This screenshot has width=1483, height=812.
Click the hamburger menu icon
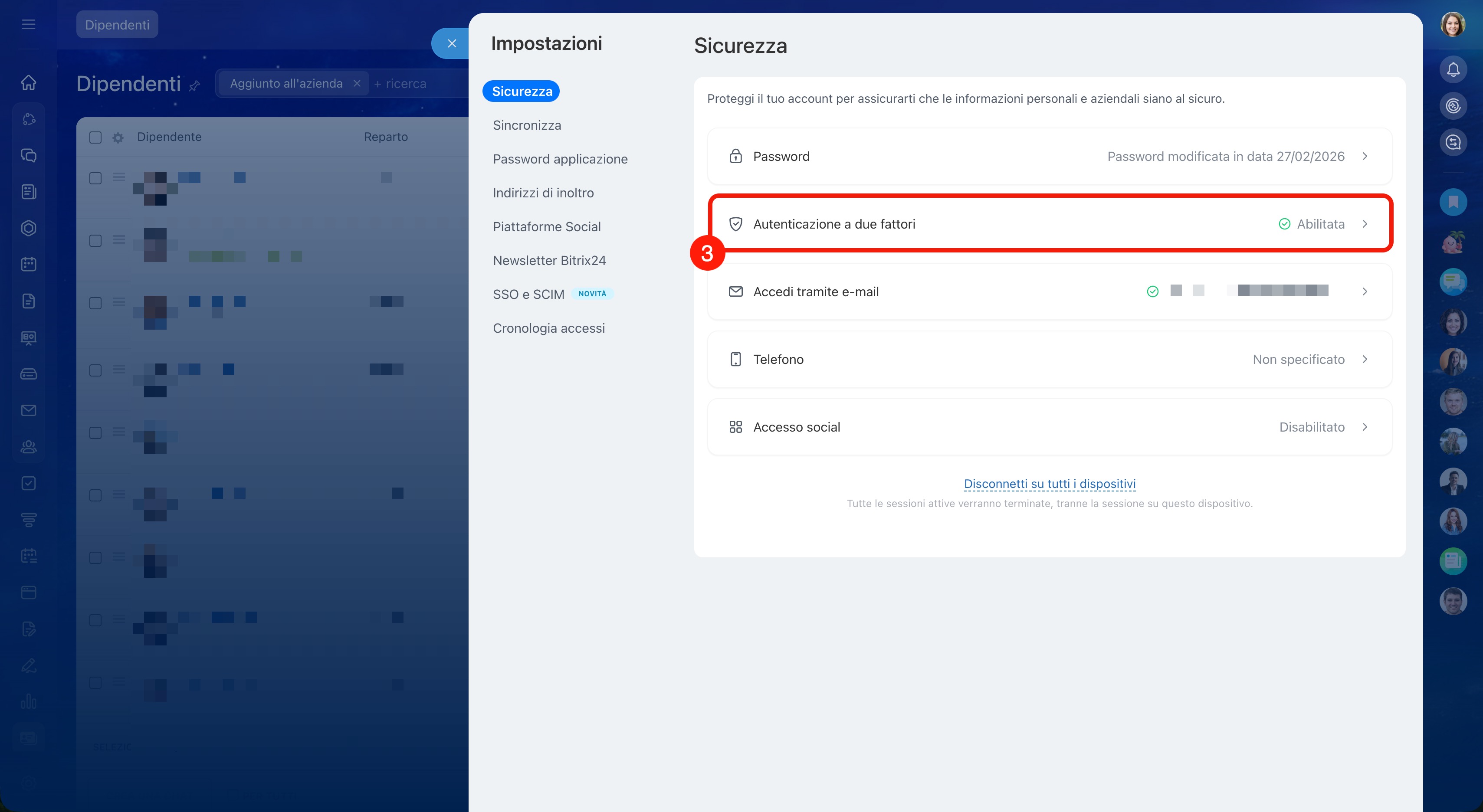pos(29,24)
